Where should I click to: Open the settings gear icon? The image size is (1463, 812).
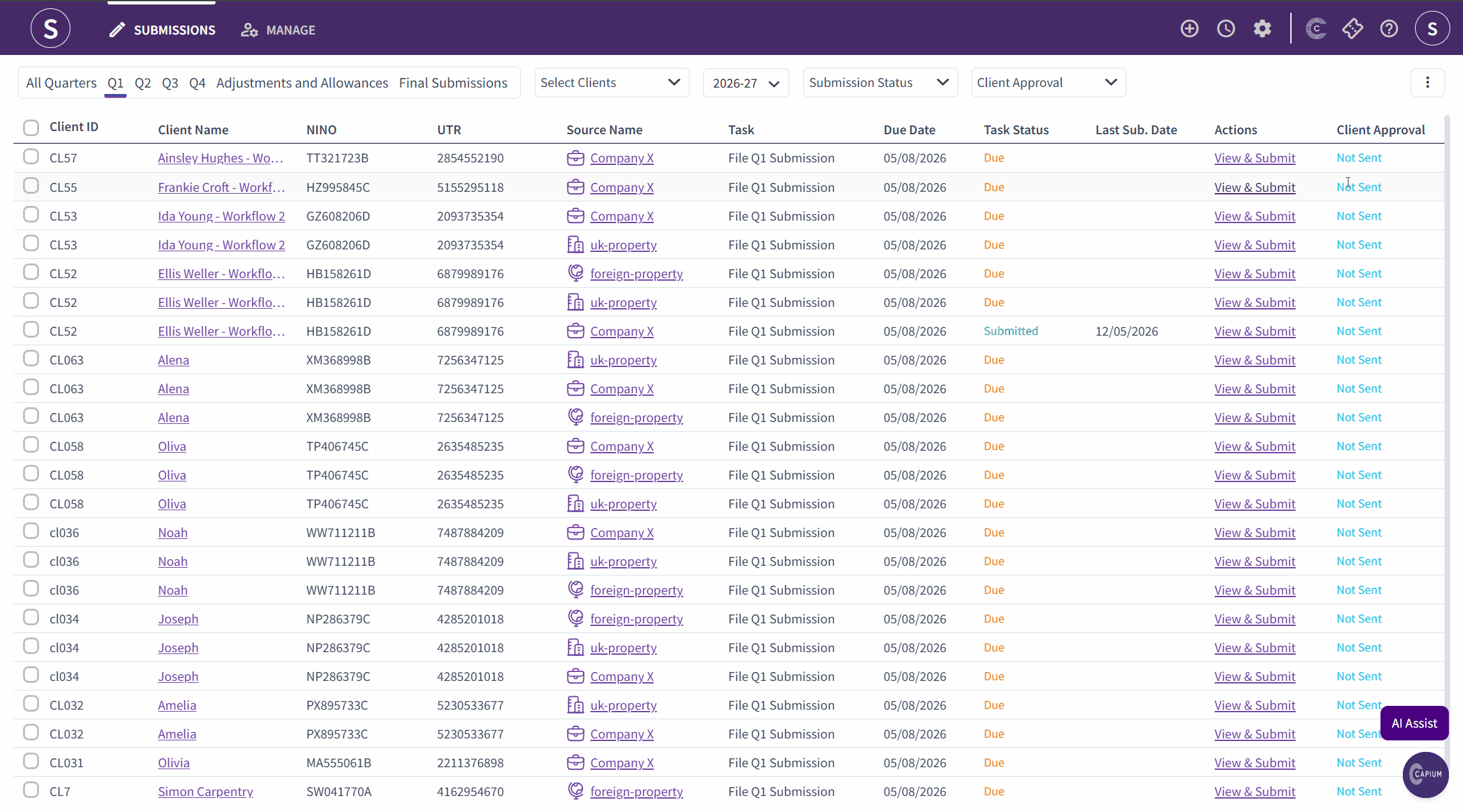coord(1262,29)
